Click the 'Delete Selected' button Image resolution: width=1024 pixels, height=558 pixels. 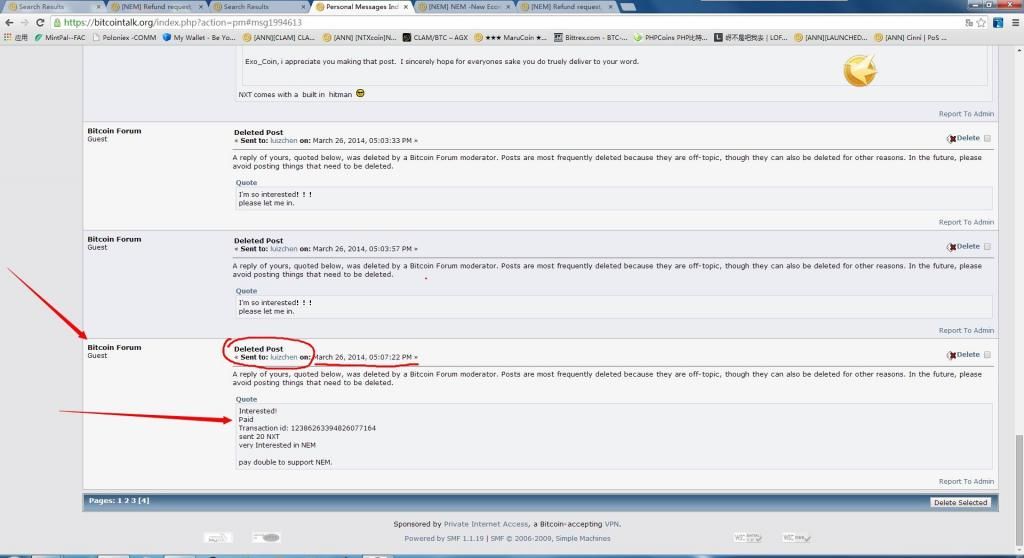960,502
